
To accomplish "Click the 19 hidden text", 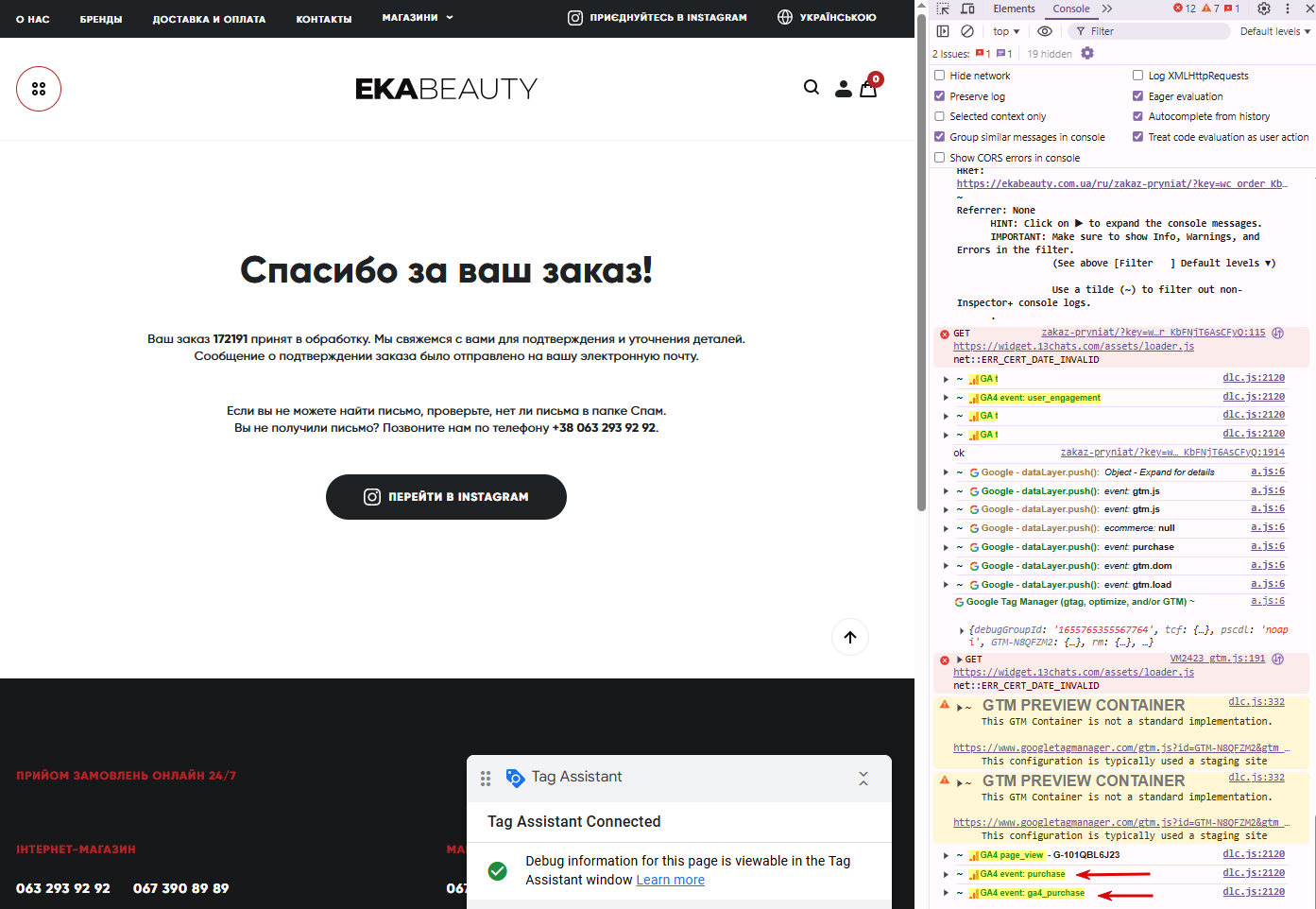I will click(1050, 54).
